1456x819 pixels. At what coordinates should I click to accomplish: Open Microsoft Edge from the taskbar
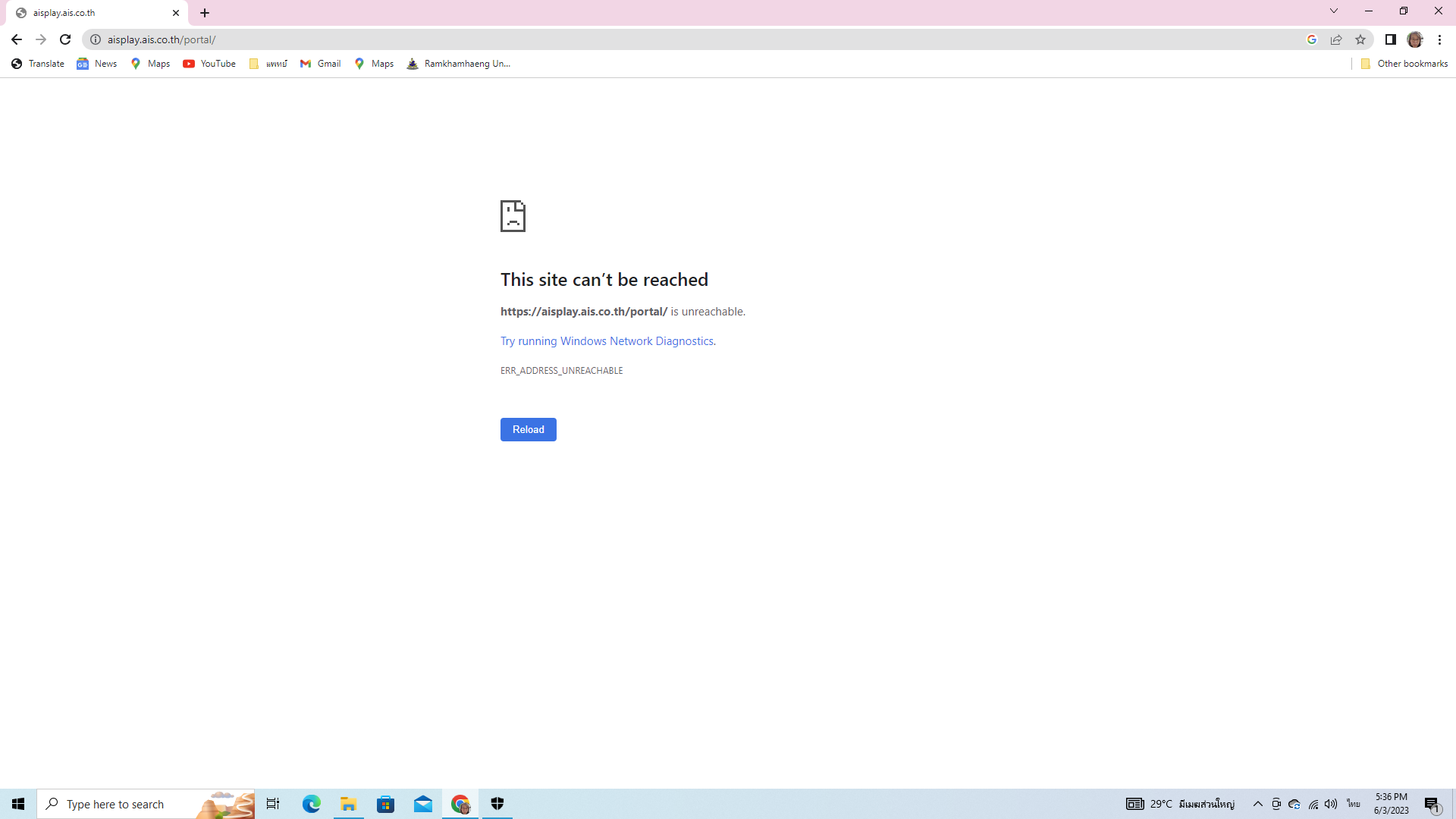pos(311,804)
